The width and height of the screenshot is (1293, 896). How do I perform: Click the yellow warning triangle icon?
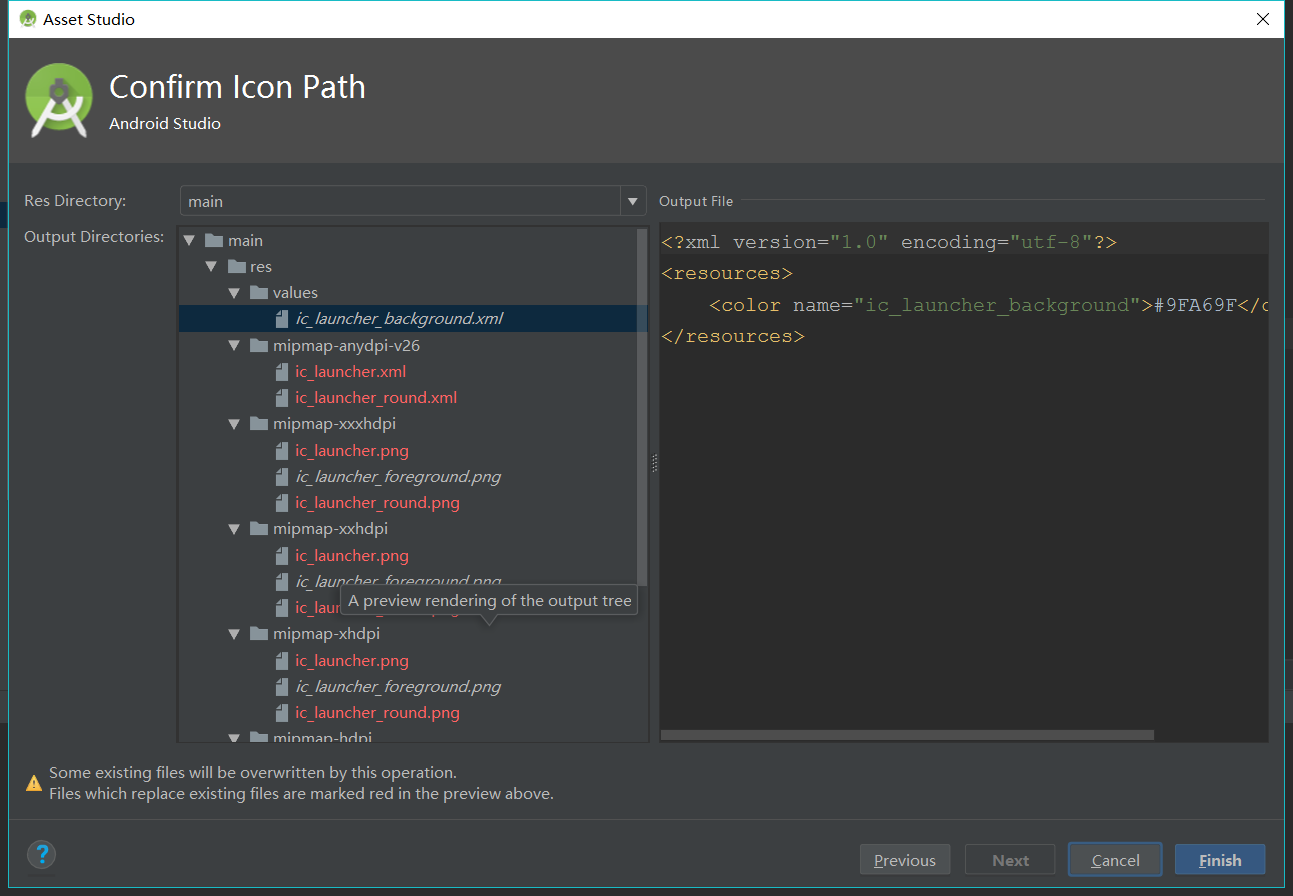point(34,783)
